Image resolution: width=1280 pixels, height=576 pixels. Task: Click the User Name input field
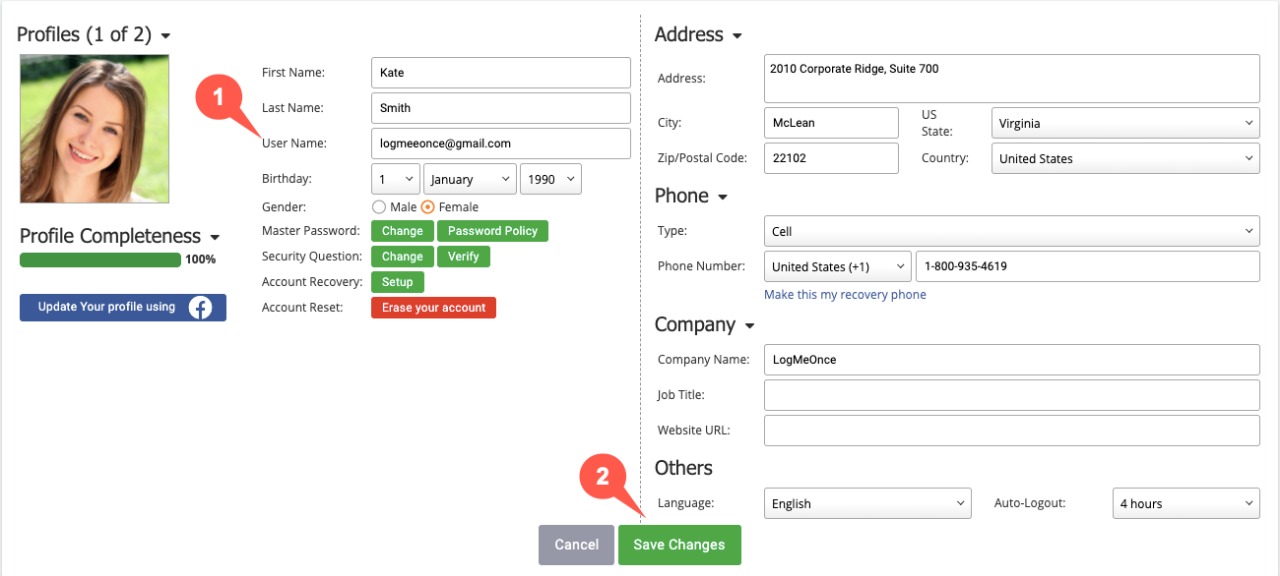click(x=501, y=143)
